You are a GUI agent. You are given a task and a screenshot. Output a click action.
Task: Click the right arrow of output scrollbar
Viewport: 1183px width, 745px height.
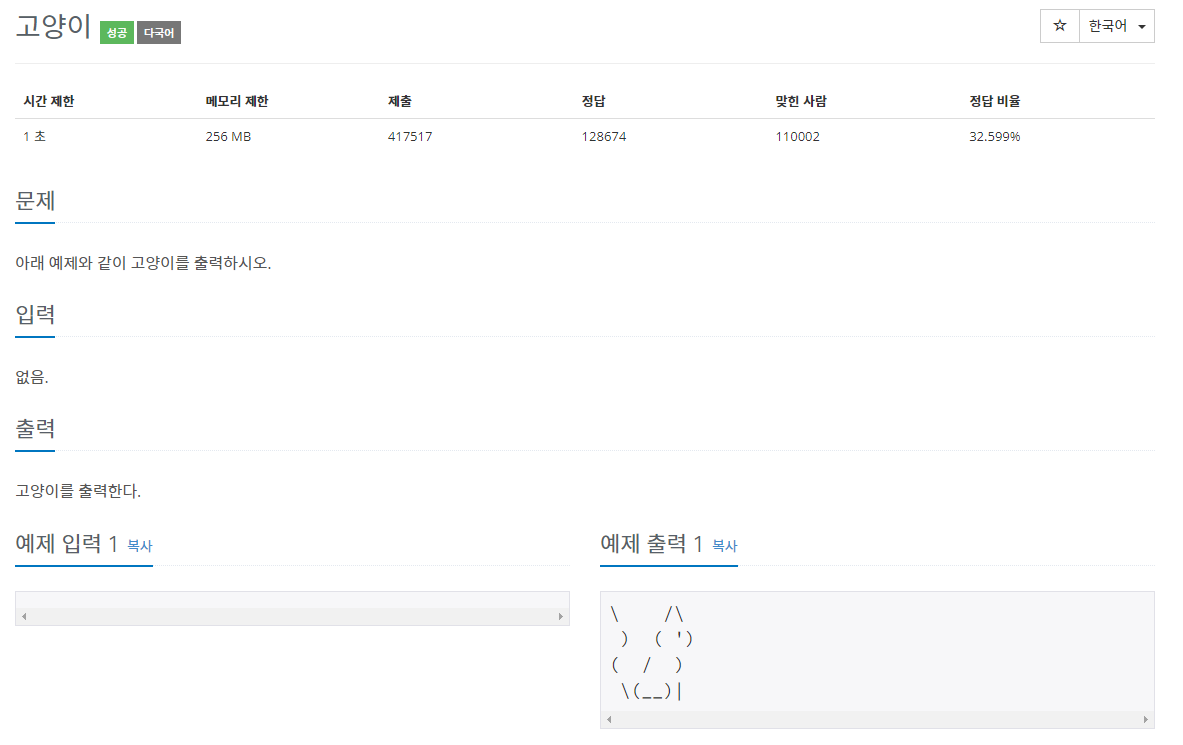click(1146, 719)
